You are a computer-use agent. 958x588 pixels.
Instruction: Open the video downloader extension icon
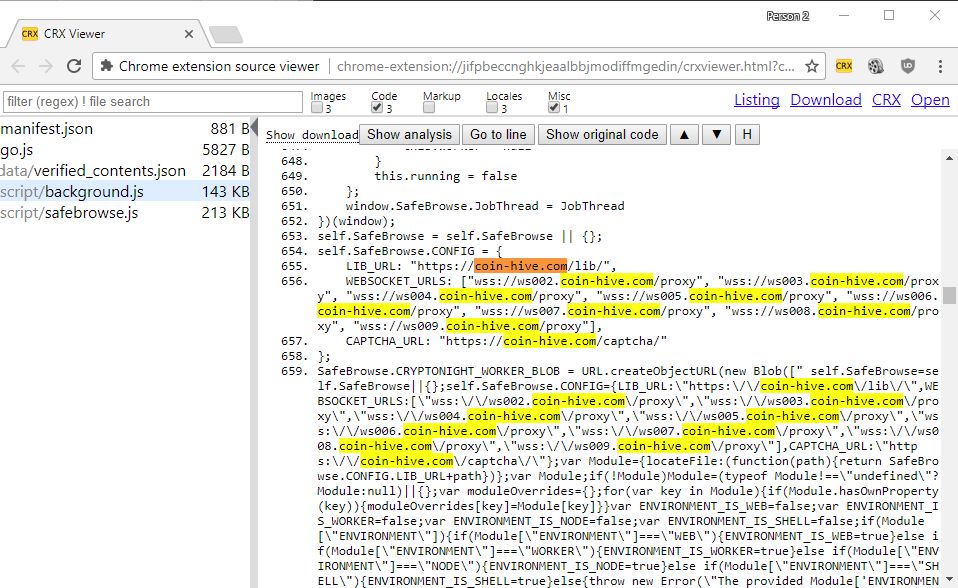point(875,64)
